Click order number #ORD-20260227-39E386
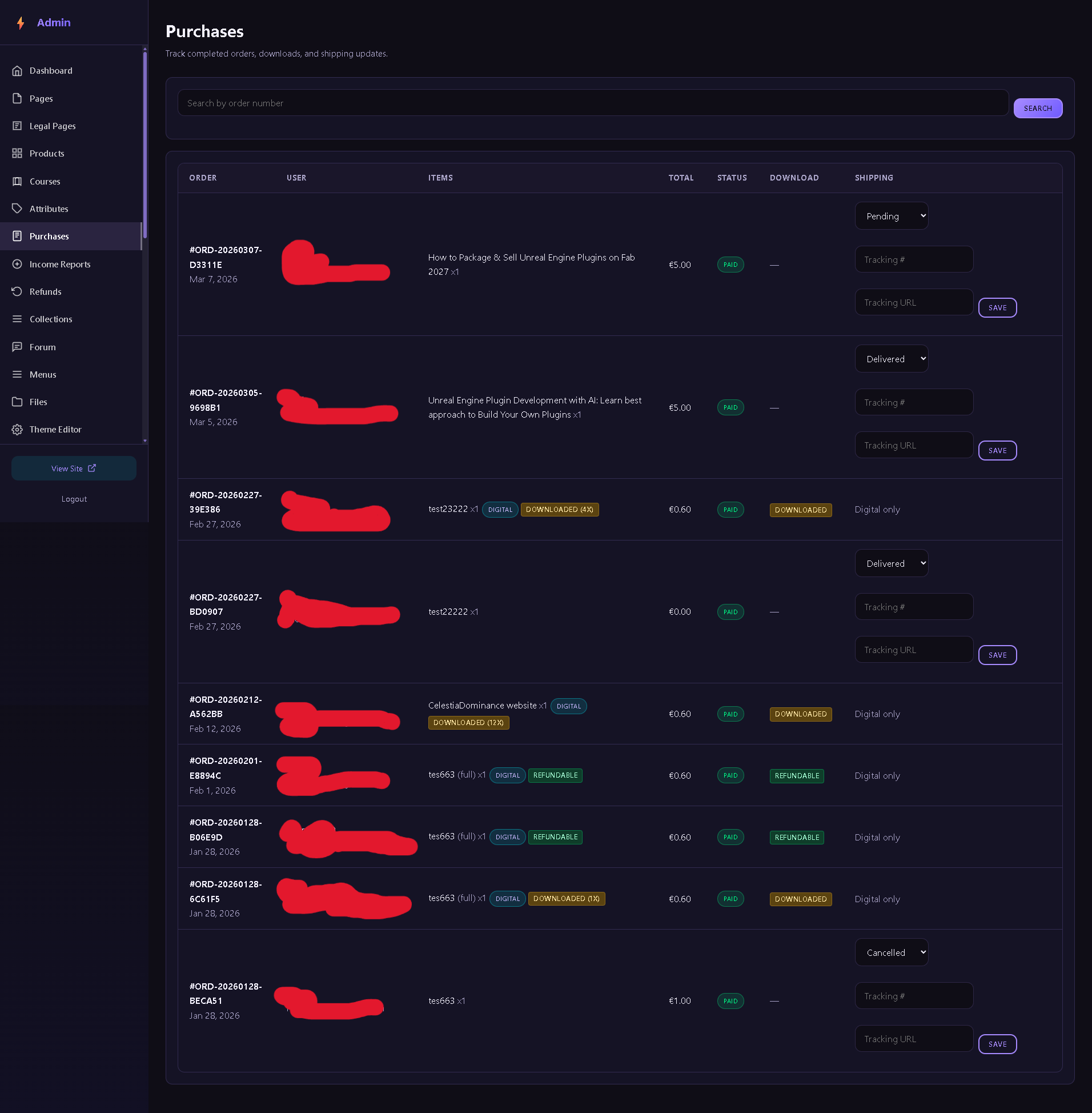The height and width of the screenshot is (1113, 1092). pyautogui.click(x=226, y=502)
